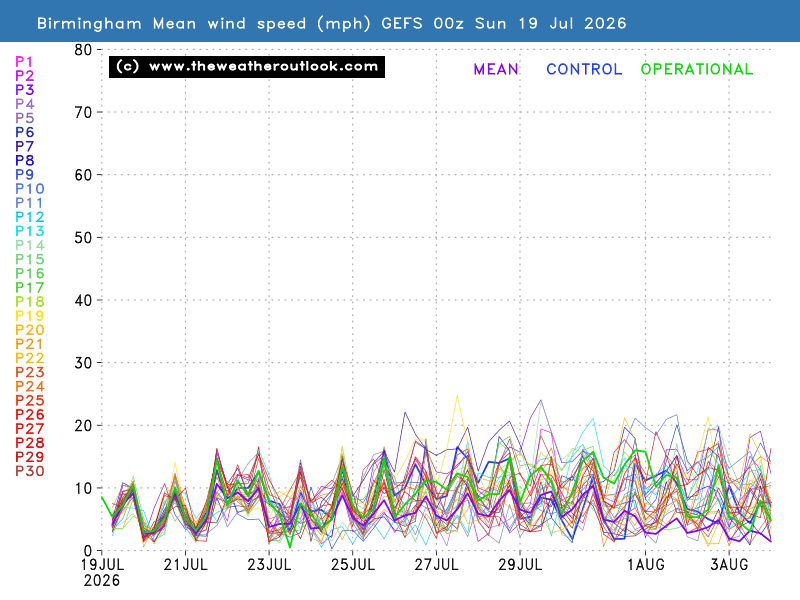The image size is (800, 600).
Task: Click the 40 y-axis label
Action: (x=83, y=301)
